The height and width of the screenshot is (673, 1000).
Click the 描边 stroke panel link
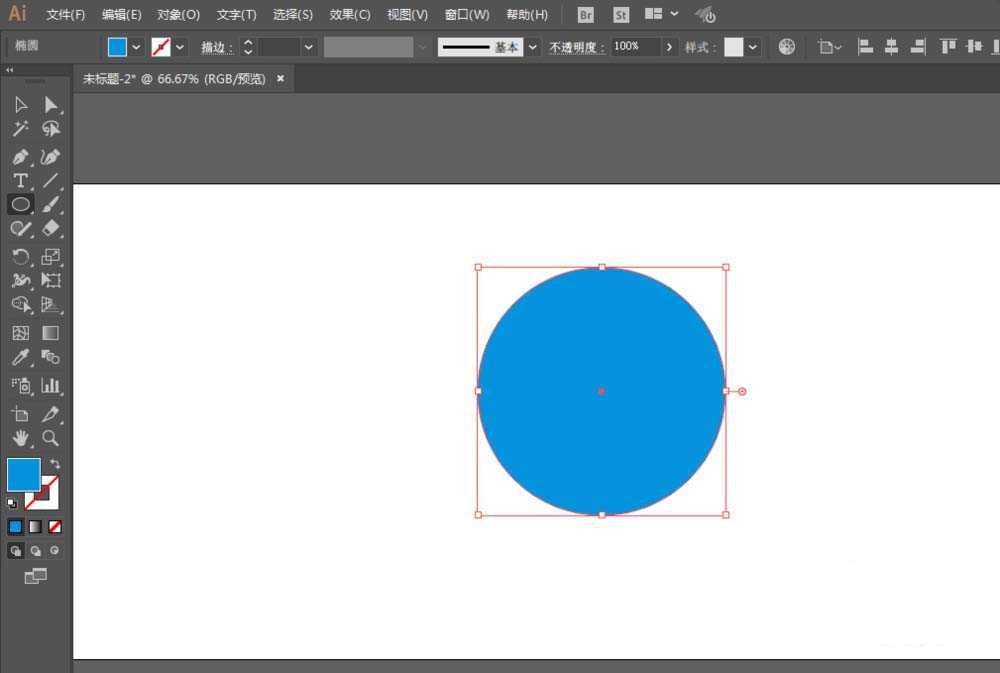pos(216,47)
